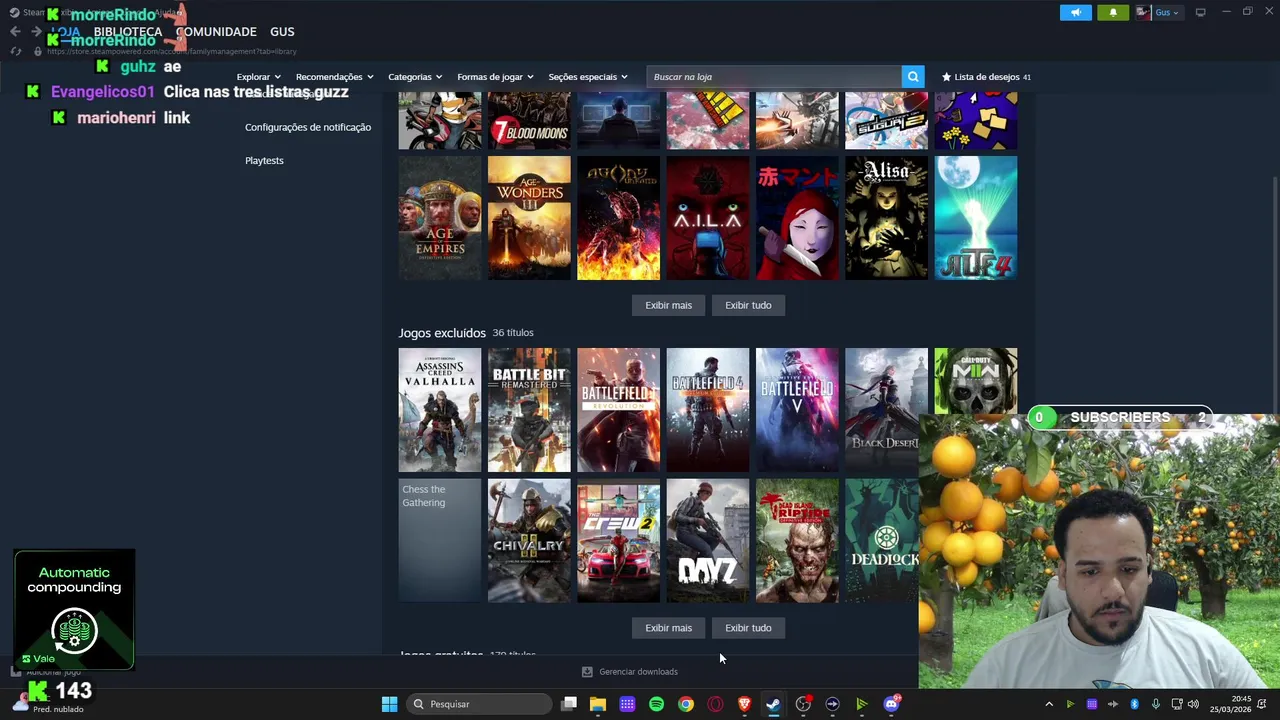The width and height of the screenshot is (1280, 720).
Task: Open The Crew 2 cover
Action: tap(618, 540)
